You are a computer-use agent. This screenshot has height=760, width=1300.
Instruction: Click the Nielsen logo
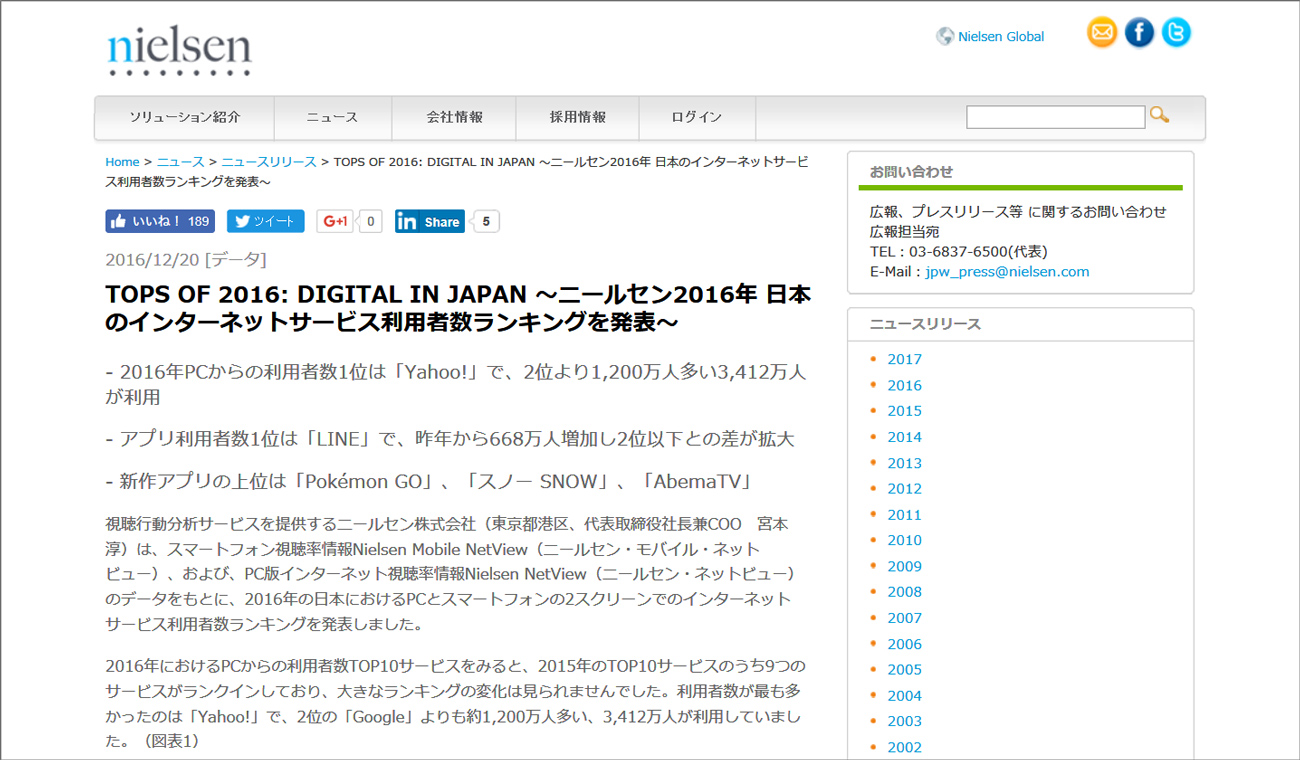click(179, 51)
